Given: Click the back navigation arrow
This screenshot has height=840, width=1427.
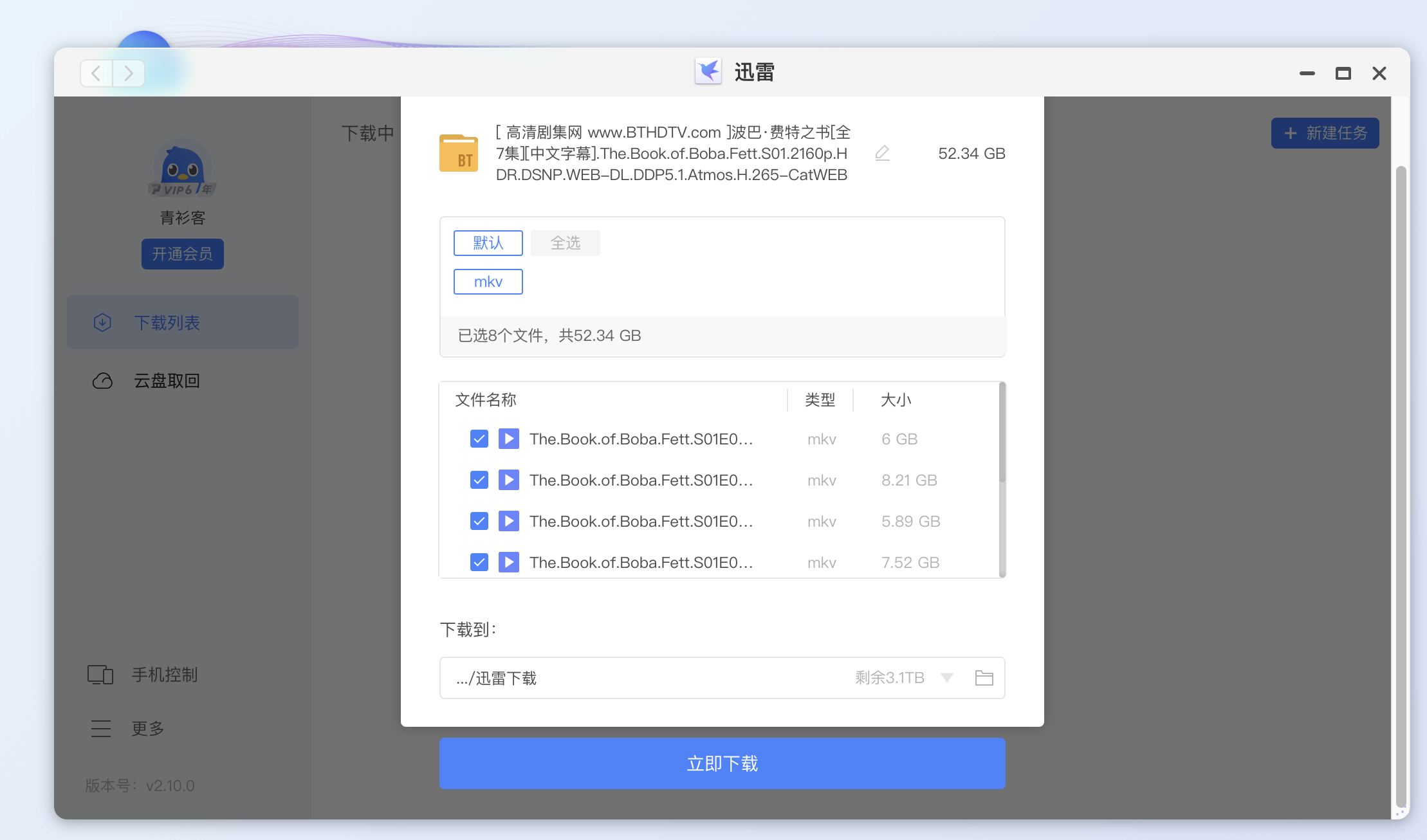Looking at the screenshot, I should coord(97,73).
